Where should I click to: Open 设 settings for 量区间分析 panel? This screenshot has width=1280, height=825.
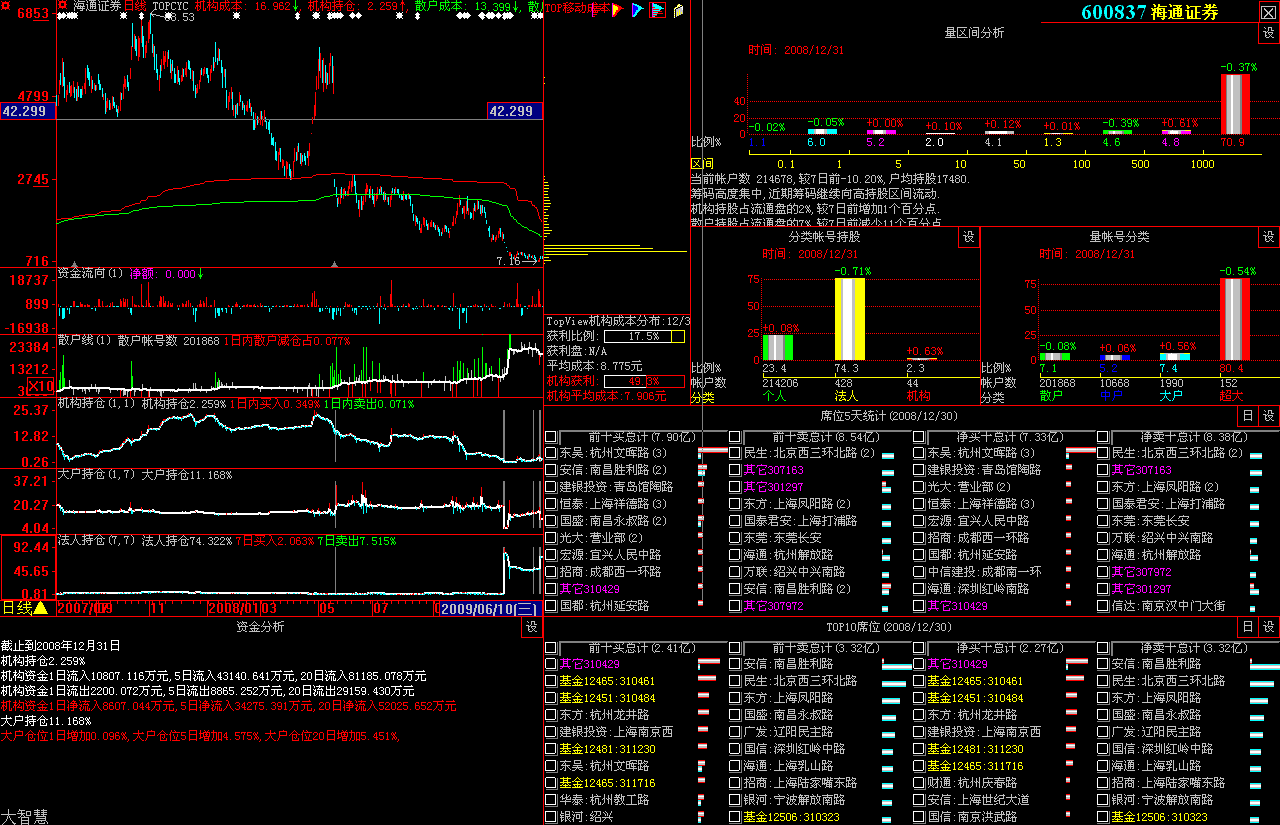[x=1268, y=33]
